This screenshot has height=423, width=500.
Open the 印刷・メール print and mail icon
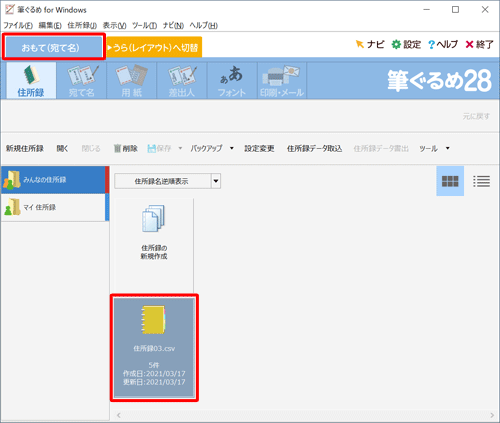[x=282, y=81]
